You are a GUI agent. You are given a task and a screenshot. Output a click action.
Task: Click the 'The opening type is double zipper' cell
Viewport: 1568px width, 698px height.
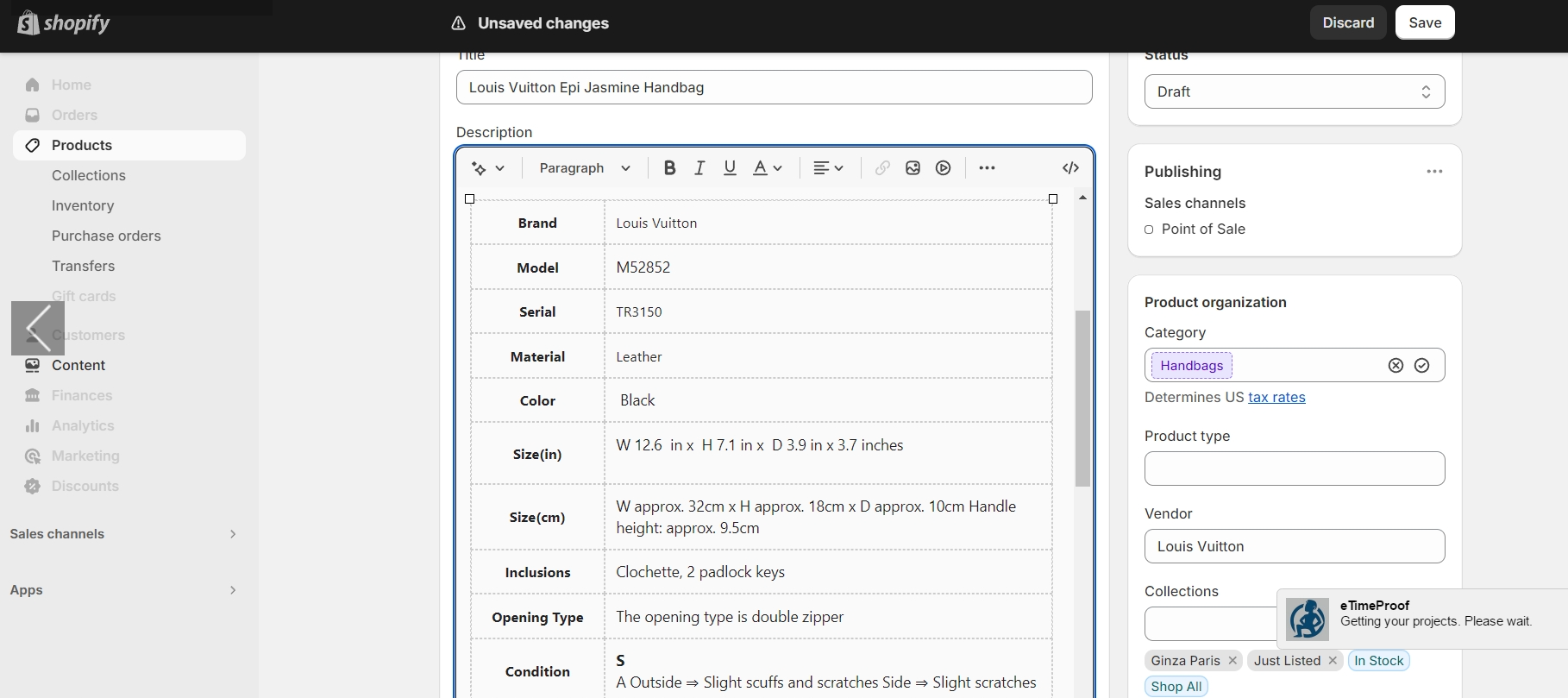(828, 617)
